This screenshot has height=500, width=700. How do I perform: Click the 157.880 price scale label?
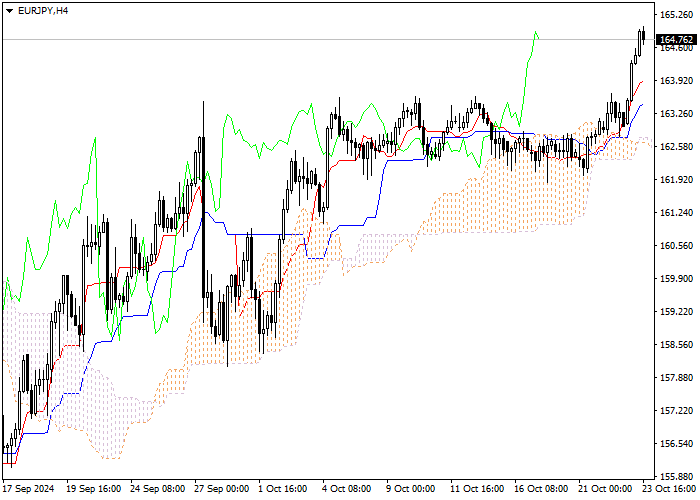click(x=676, y=378)
